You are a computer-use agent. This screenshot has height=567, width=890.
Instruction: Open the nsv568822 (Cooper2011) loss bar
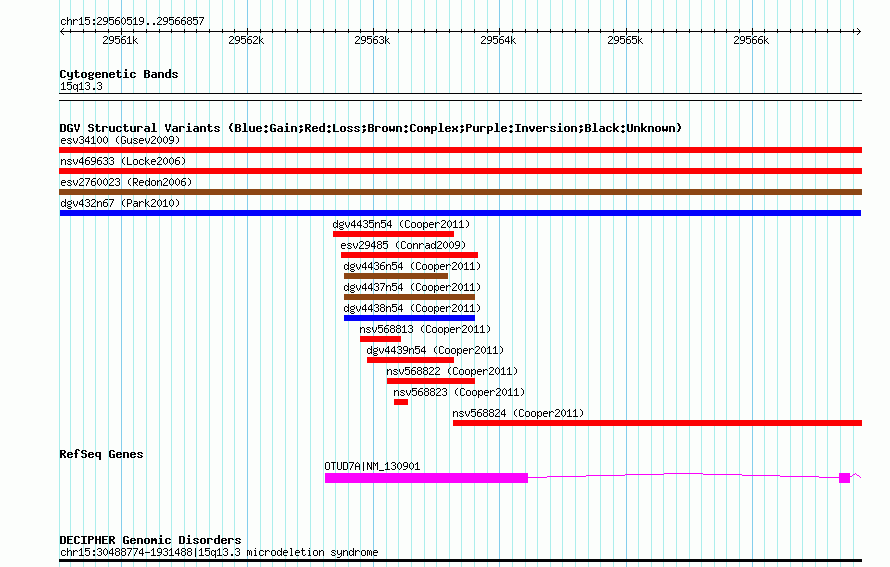pyautogui.click(x=431, y=381)
